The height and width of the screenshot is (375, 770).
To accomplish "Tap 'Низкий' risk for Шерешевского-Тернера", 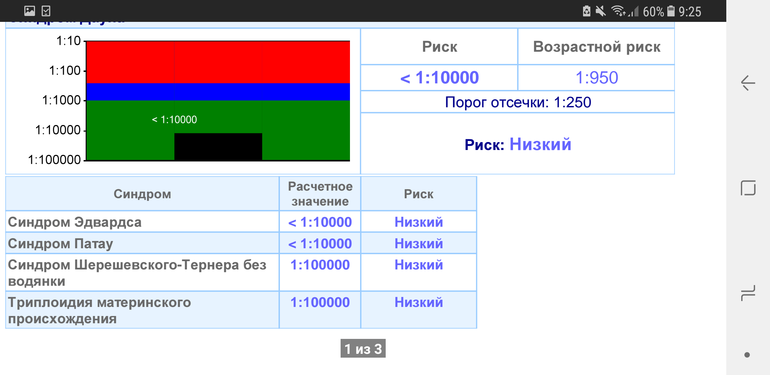I will [x=419, y=265].
